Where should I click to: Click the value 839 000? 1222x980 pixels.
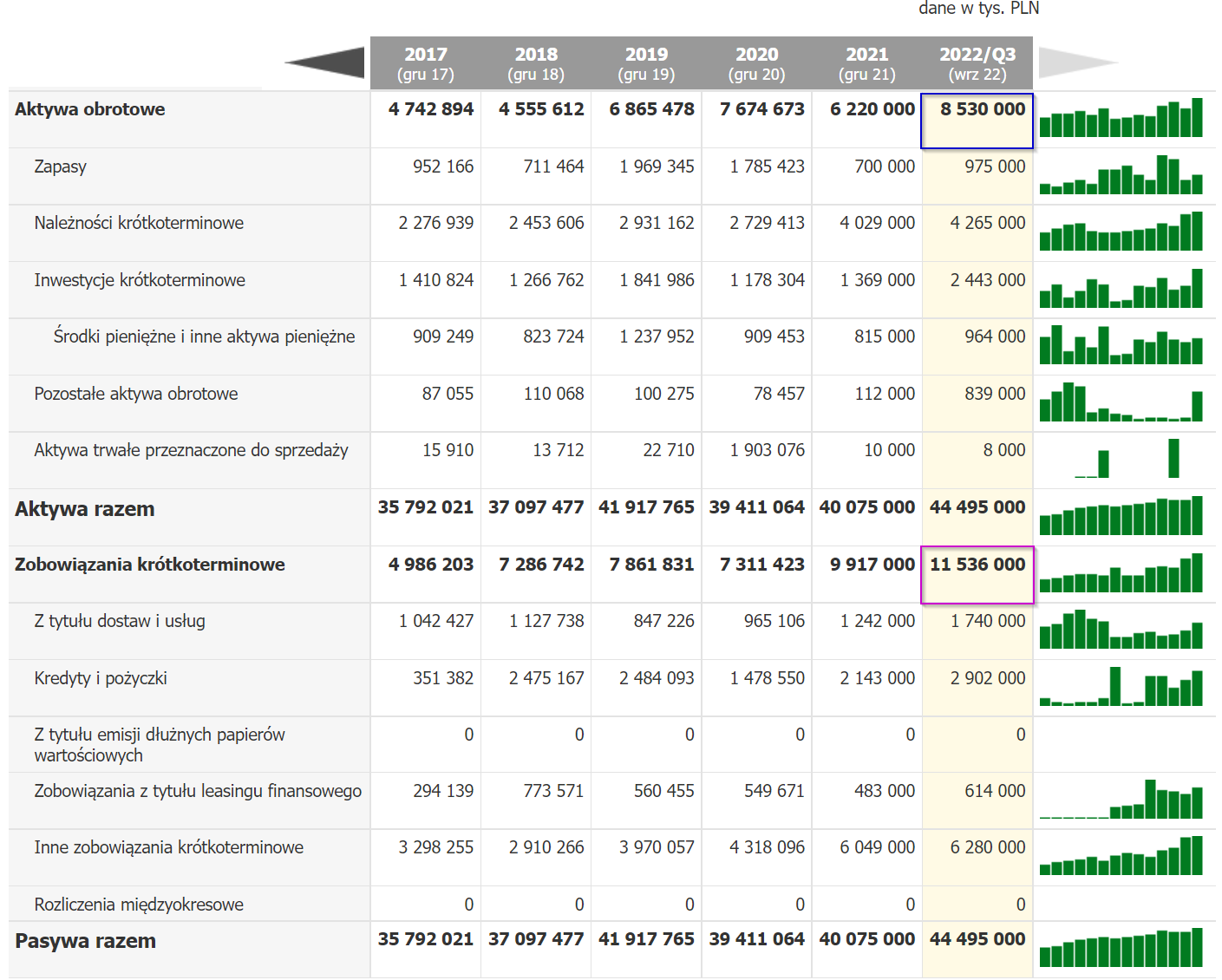click(996, 394)
